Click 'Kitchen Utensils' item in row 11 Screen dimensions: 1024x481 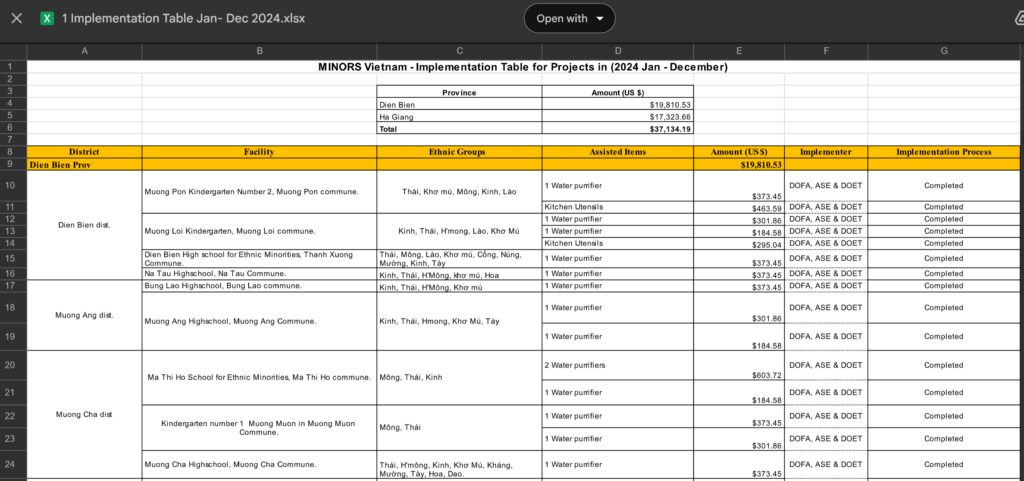[618, 207]
